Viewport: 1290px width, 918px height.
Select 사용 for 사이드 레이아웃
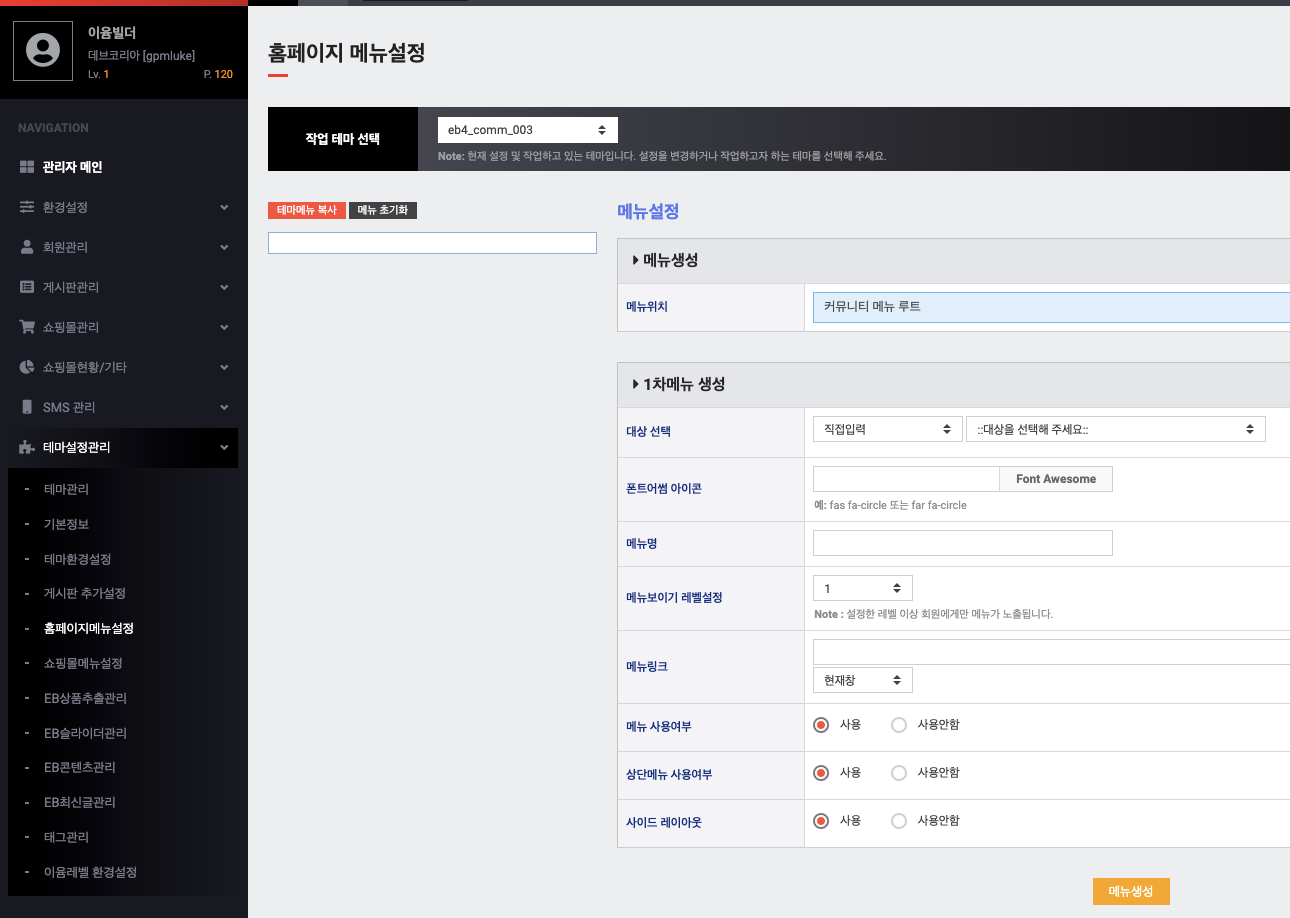[822, 821]
